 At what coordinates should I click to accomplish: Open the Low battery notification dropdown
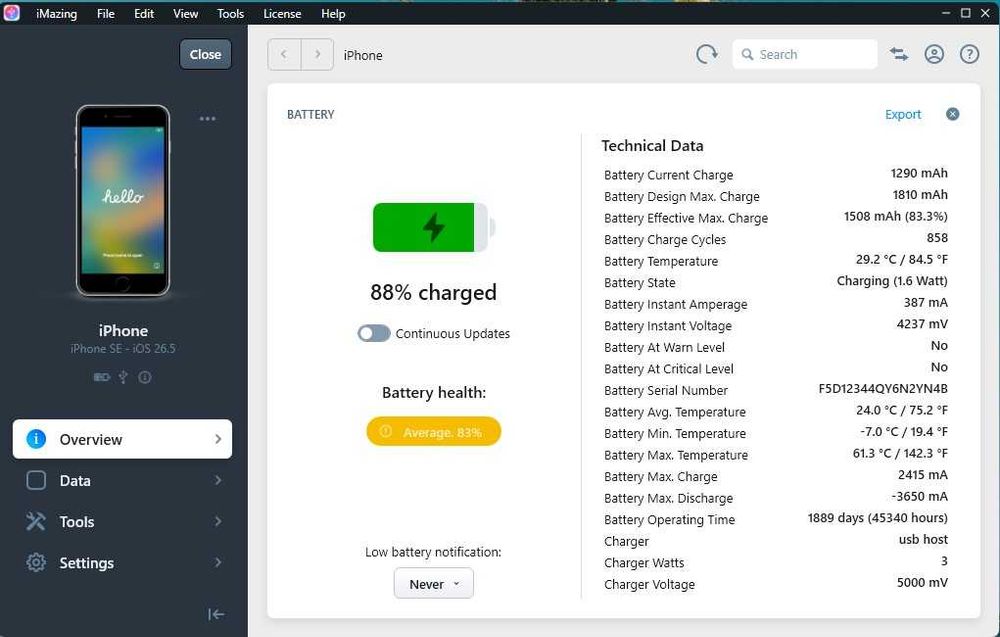coord(434,583)
